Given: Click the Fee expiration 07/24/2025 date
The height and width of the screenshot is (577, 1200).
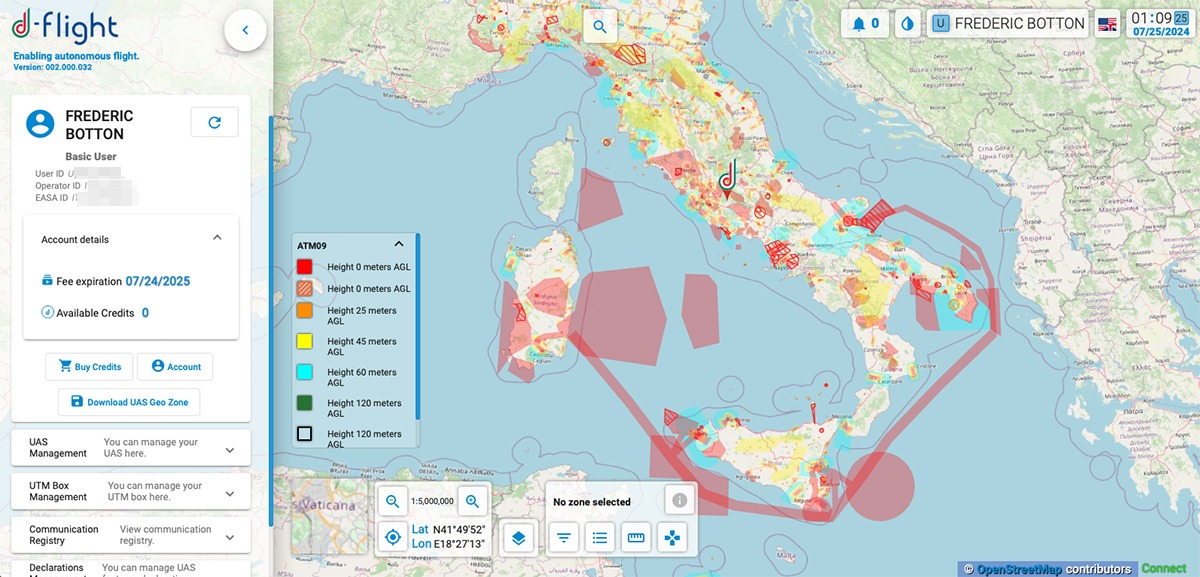Looking at the screenshot, I should [158, 281].
